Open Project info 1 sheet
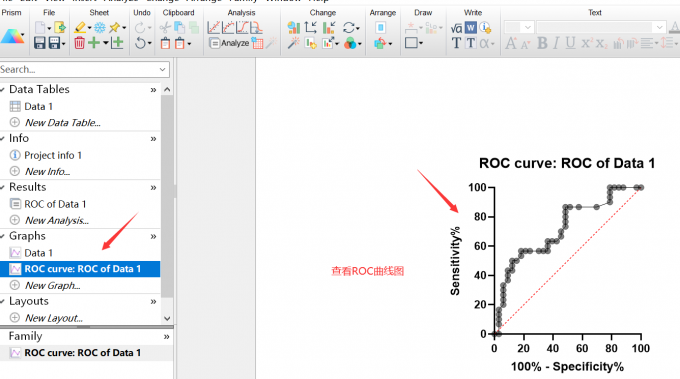680x379 pixels. pyautogui.click(x=53, y=155)
